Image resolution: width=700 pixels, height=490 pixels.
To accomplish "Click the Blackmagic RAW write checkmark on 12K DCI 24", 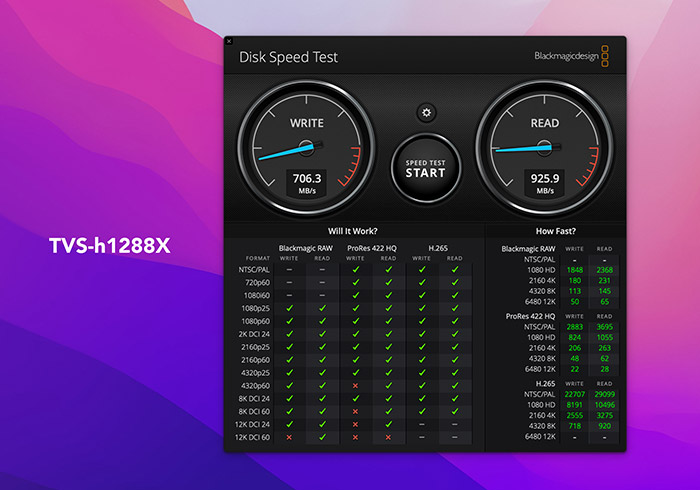I will click(x=289, y=424).
